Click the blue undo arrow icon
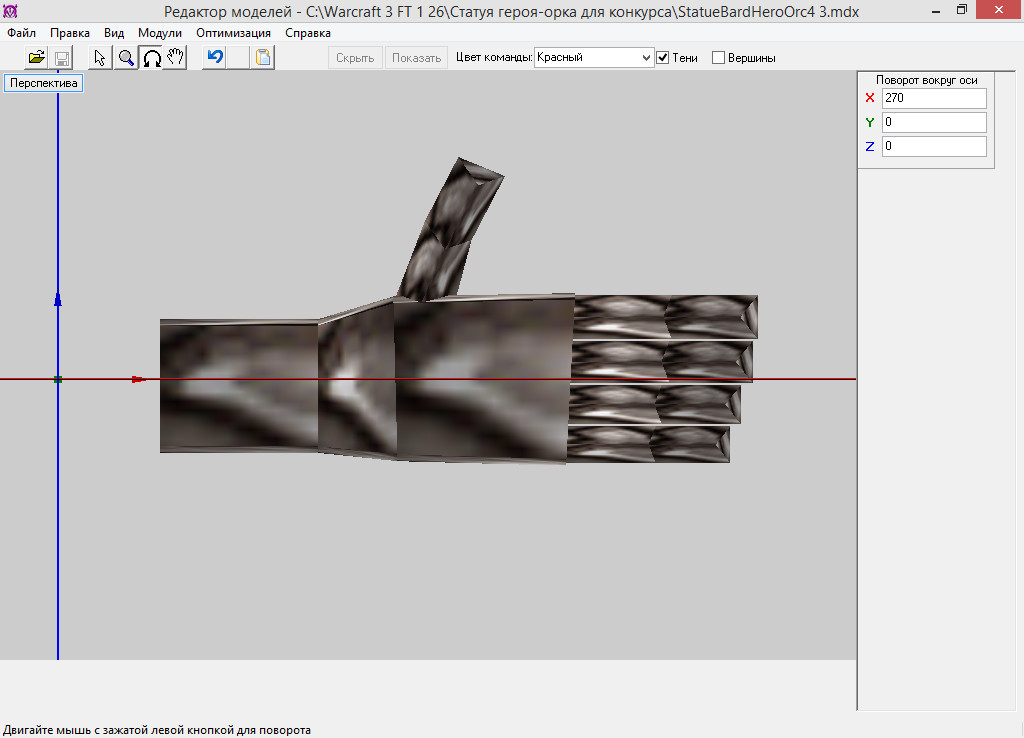This screenshot has width=1024, height=738. (214, 58)
